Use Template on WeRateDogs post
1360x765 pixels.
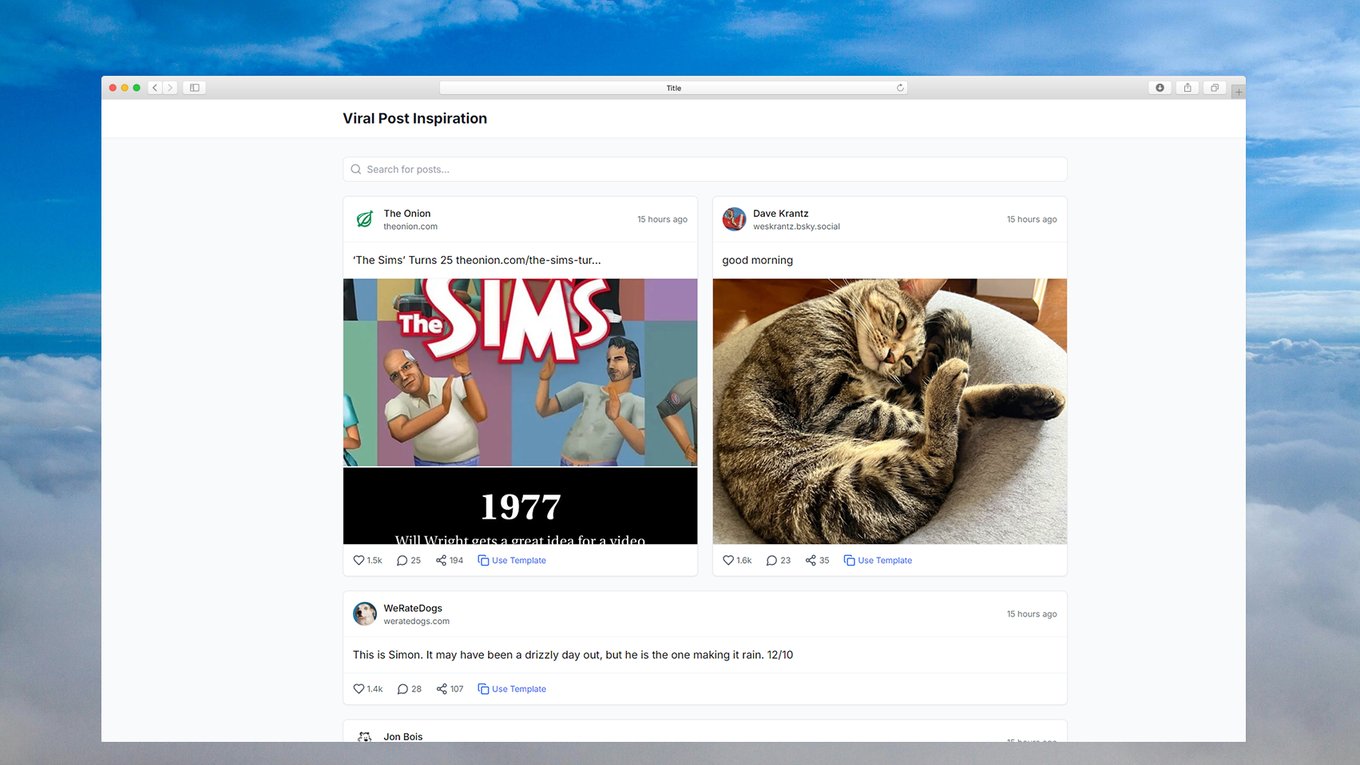tap(512, 689)
